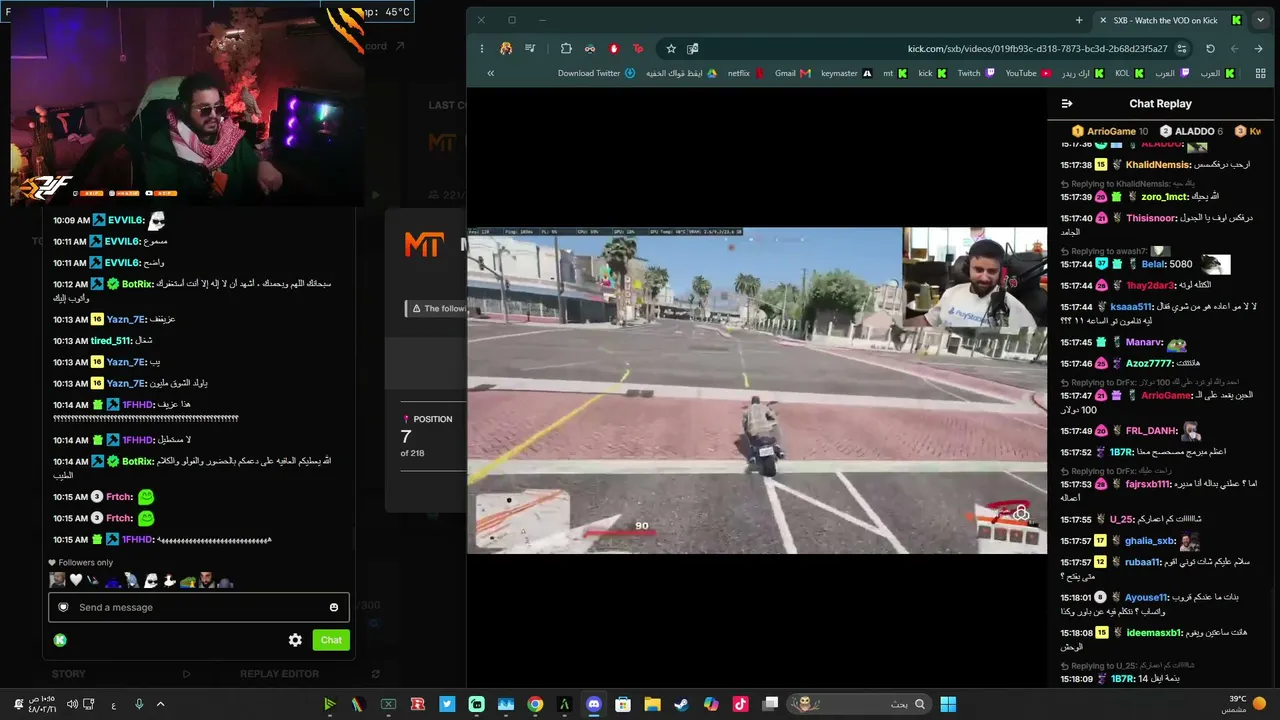Open the browser profile avatar
The width and height of the screenshot is (1280, 720).
(x=506, y=48)
